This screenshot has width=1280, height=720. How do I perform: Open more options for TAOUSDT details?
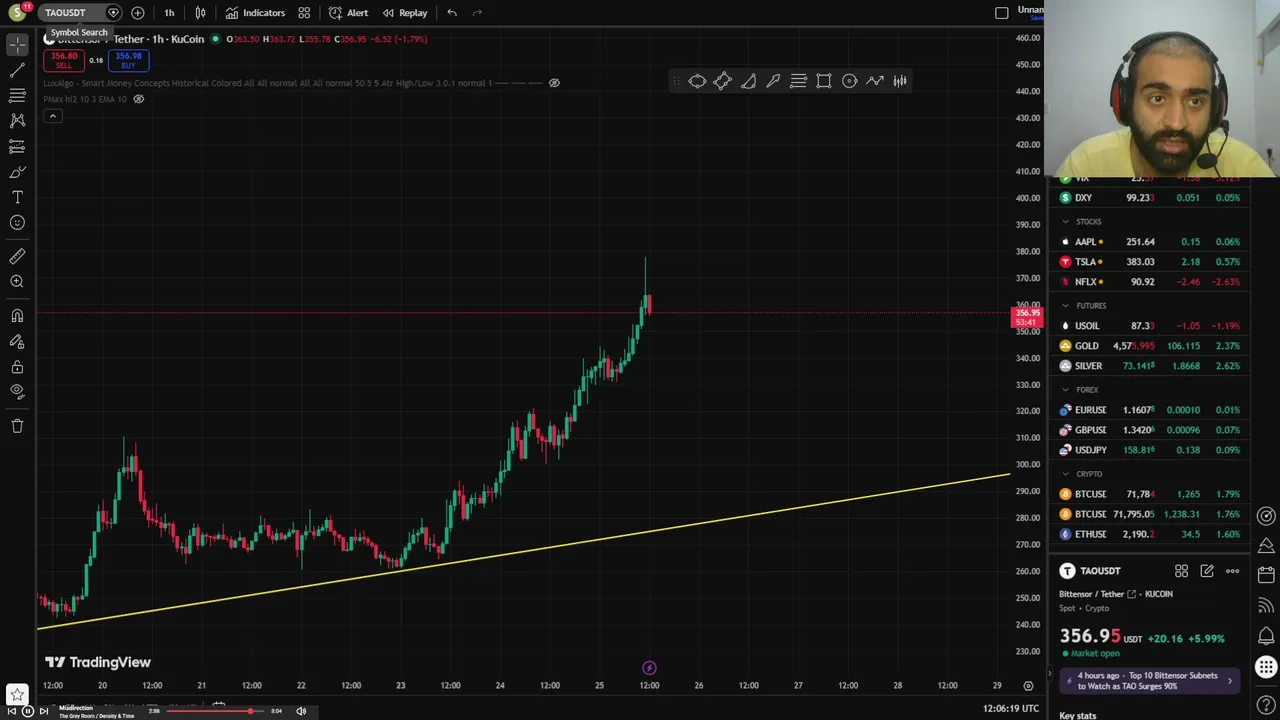[1232, 571]
